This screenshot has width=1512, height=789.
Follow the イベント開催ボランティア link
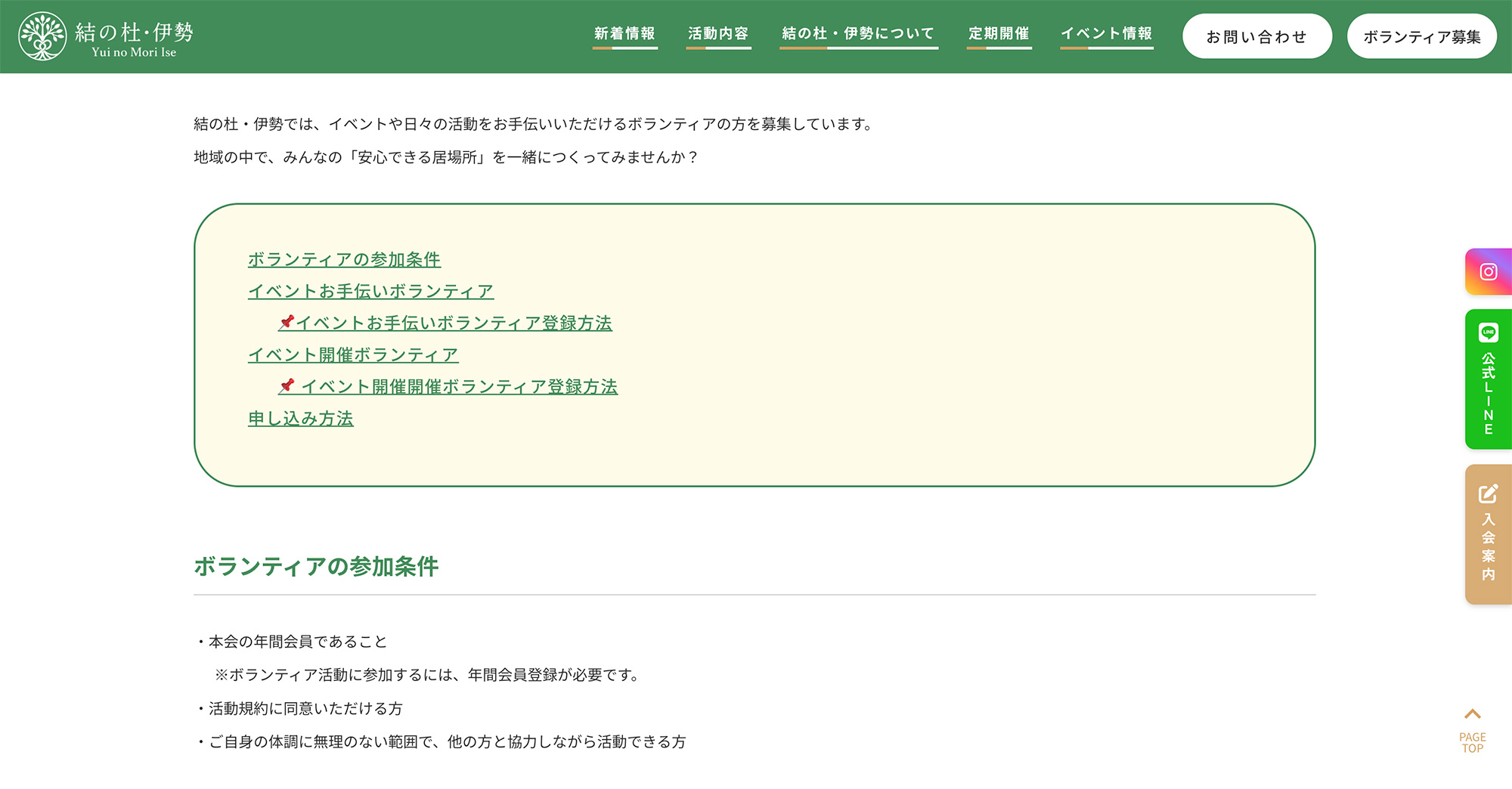pos(353,355)
